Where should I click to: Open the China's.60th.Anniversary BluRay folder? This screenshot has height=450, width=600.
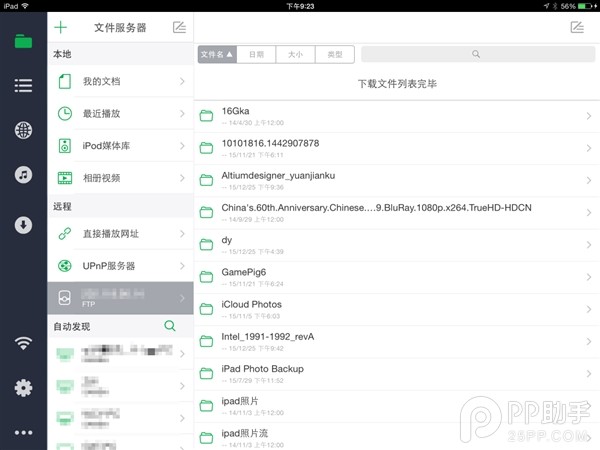point(397,213)
